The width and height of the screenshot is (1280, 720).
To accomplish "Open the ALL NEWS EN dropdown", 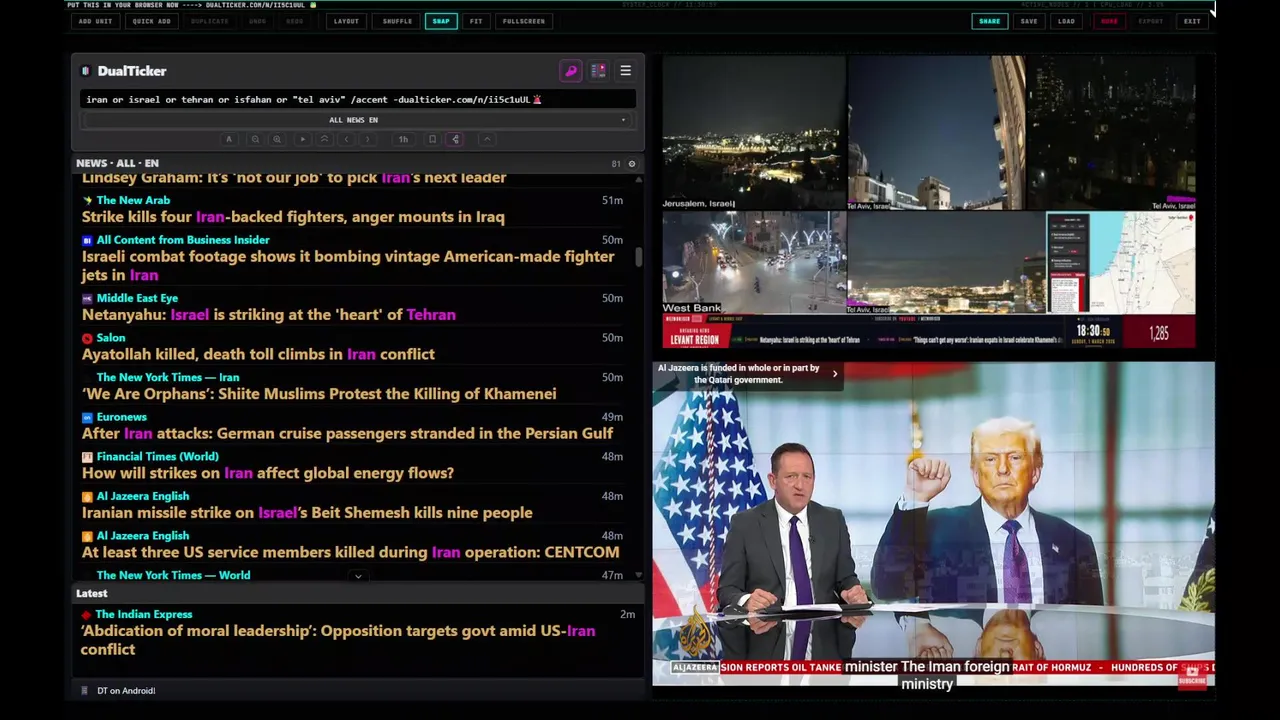I will [x=357, y=120].
